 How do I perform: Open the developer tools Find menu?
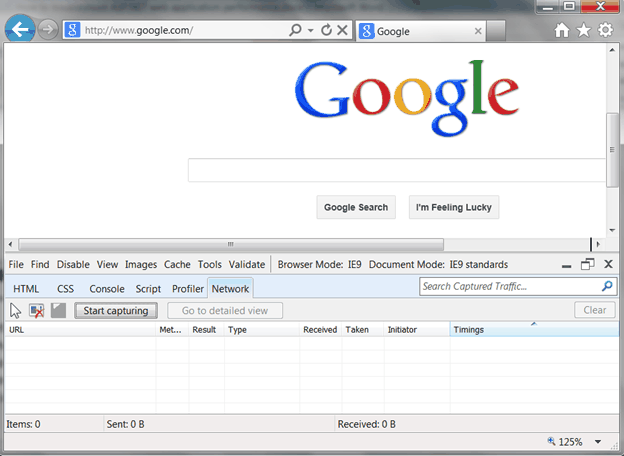(x=40, y=265)
